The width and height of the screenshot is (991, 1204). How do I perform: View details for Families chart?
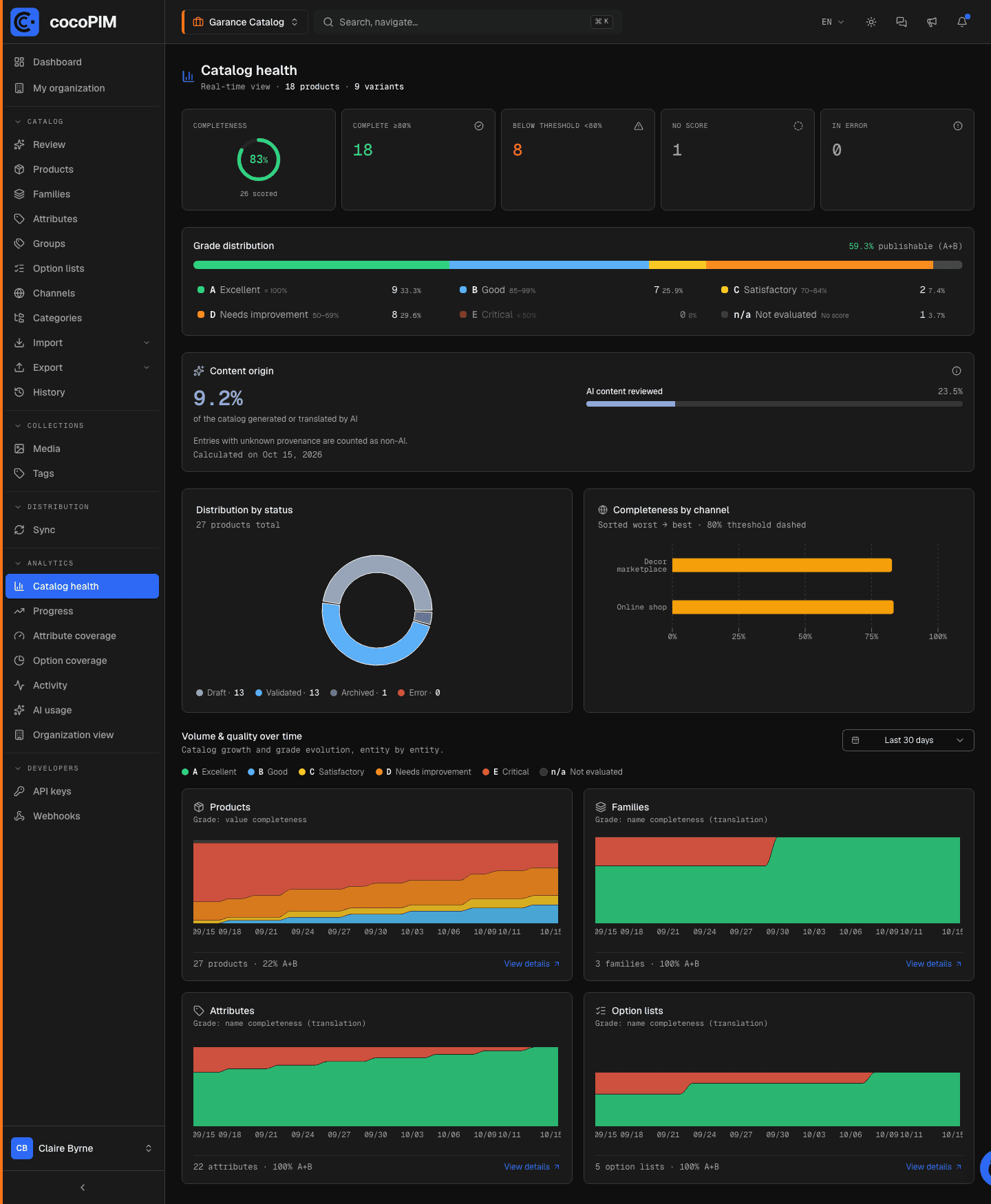[934, 964]
